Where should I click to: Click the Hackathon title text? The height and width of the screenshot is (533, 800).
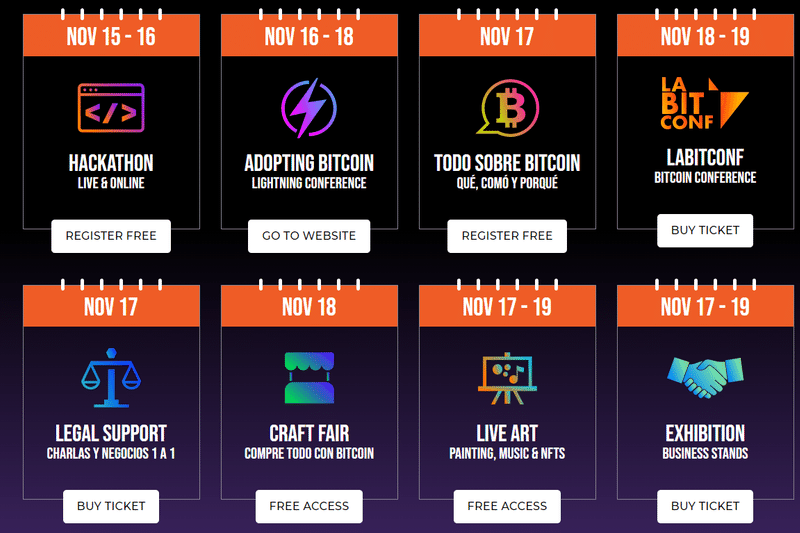click(x=111, y=163)
